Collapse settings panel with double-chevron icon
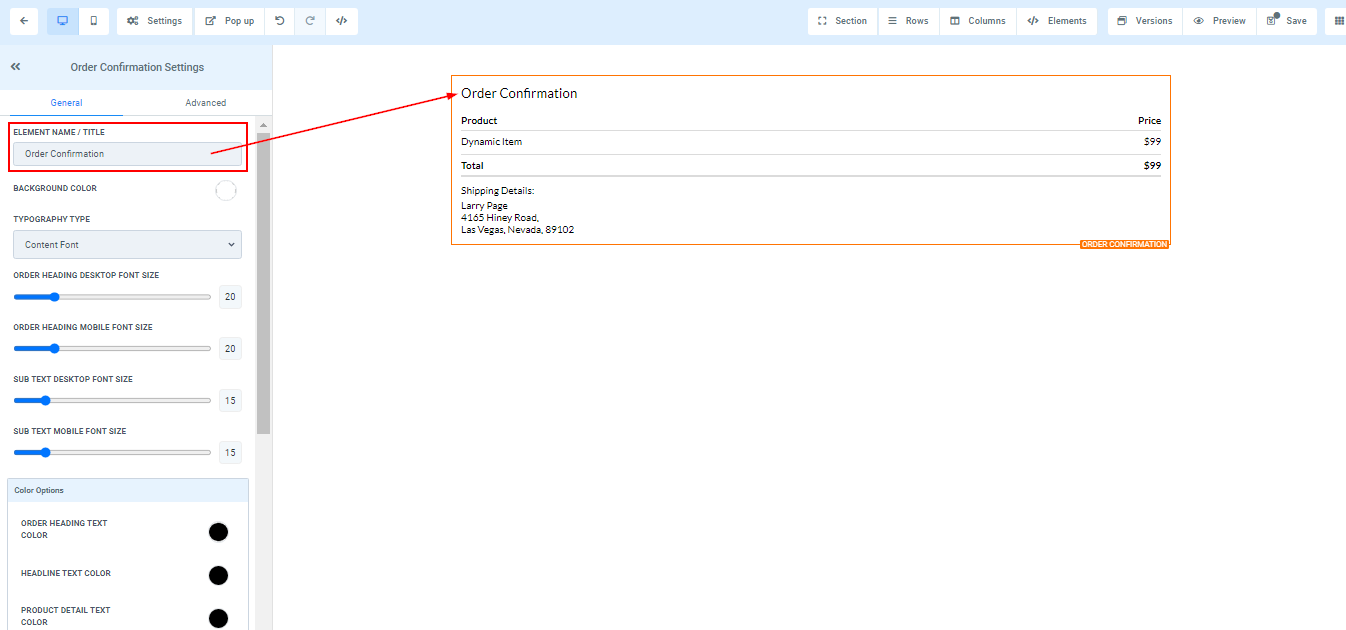 tap(16, 67)
